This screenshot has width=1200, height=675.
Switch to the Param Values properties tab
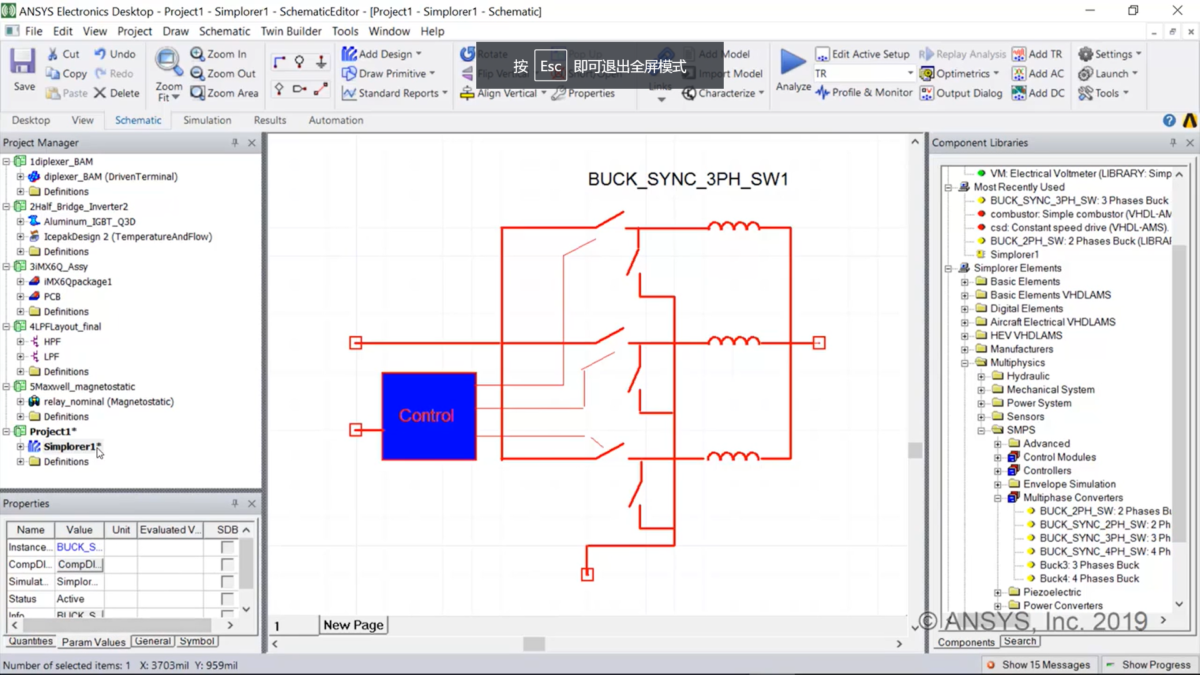94,642
